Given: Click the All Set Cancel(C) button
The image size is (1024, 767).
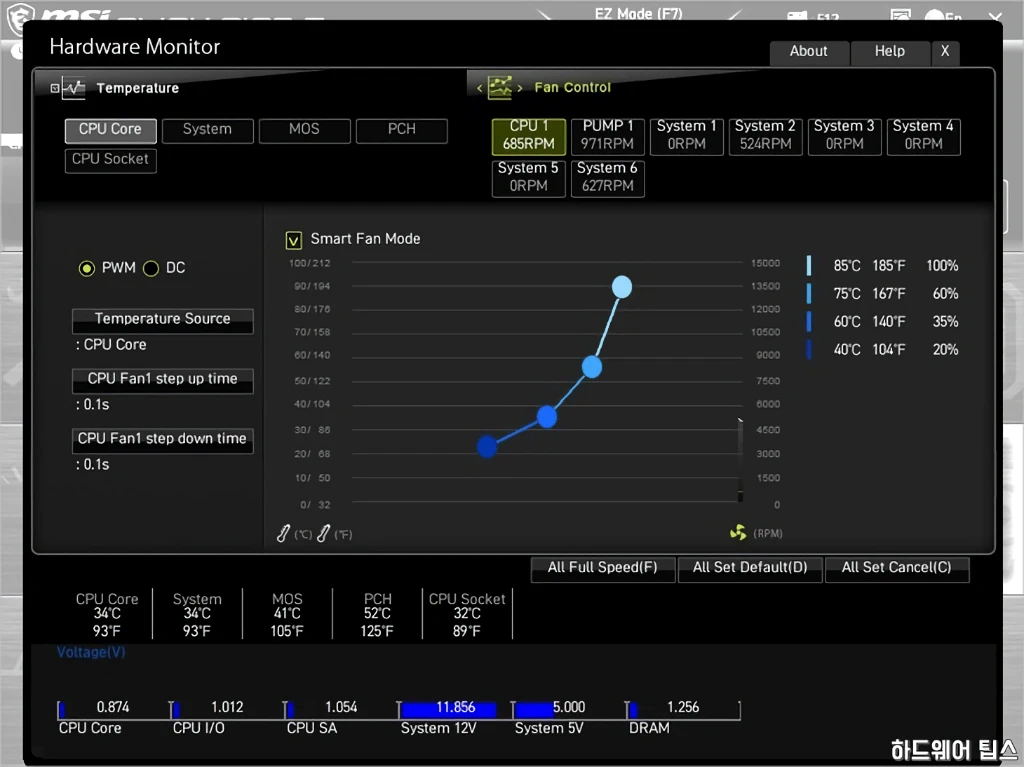Looking at the screenshot, I should click(897, 568).
